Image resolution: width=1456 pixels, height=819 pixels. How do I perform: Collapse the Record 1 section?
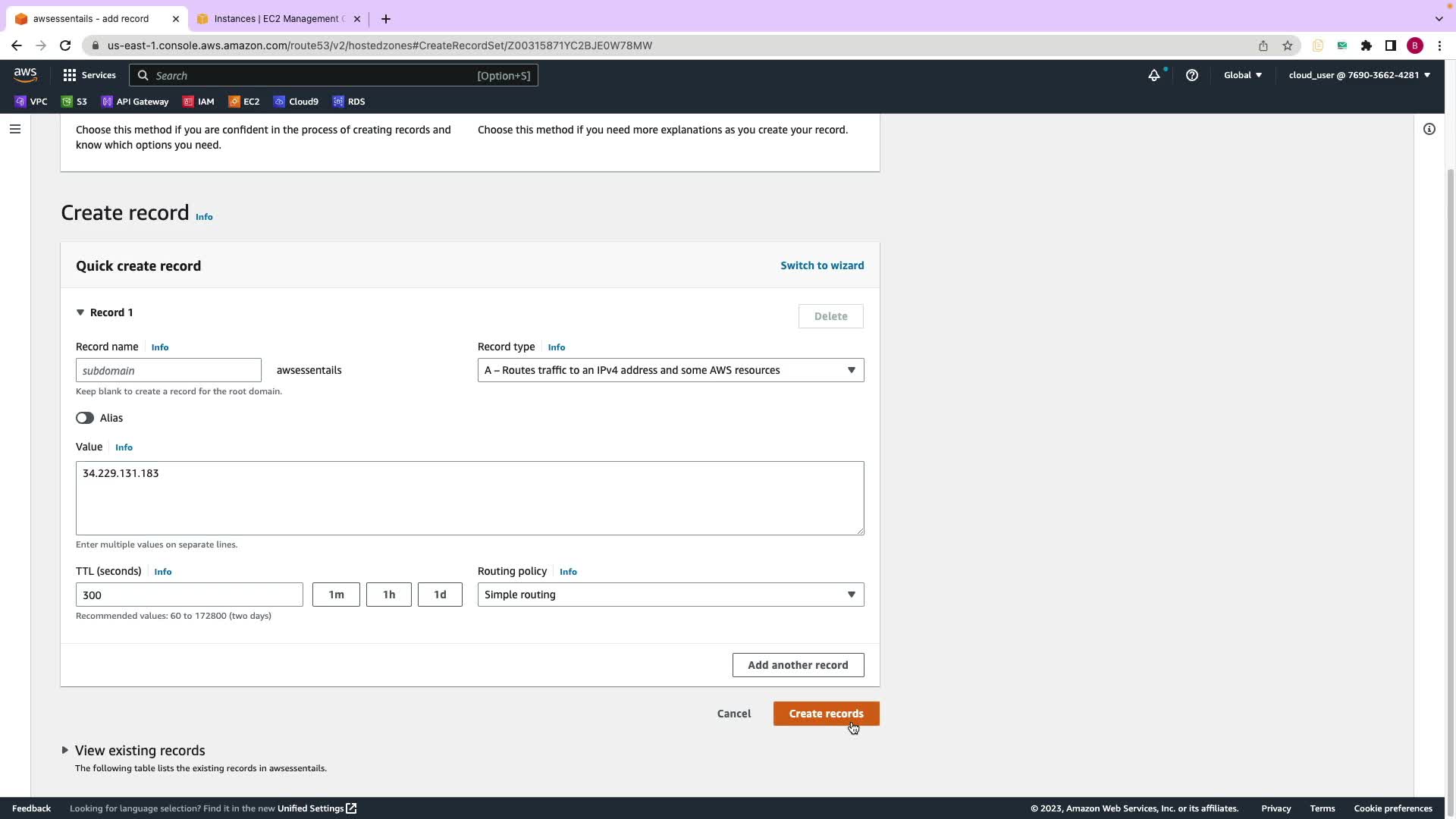(x=80, y=312)
